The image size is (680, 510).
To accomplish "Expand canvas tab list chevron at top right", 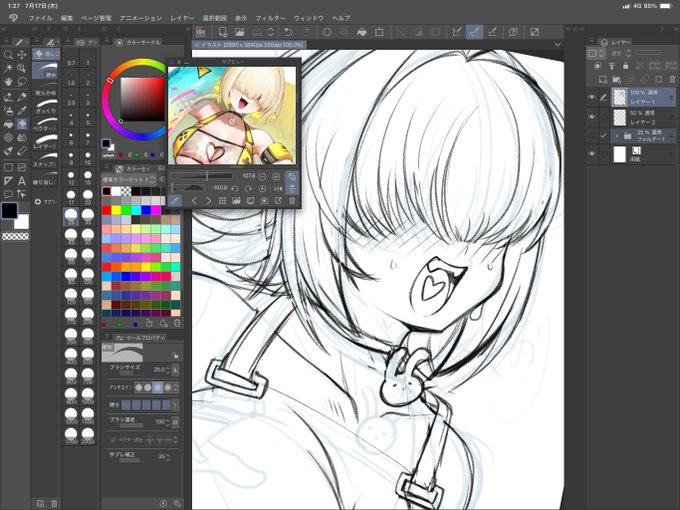I will click(x=558, y=44).
